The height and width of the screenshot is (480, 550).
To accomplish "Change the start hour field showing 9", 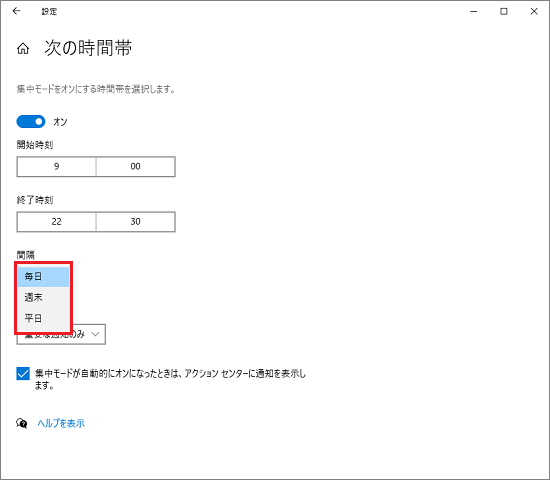I will pos(56,166).
